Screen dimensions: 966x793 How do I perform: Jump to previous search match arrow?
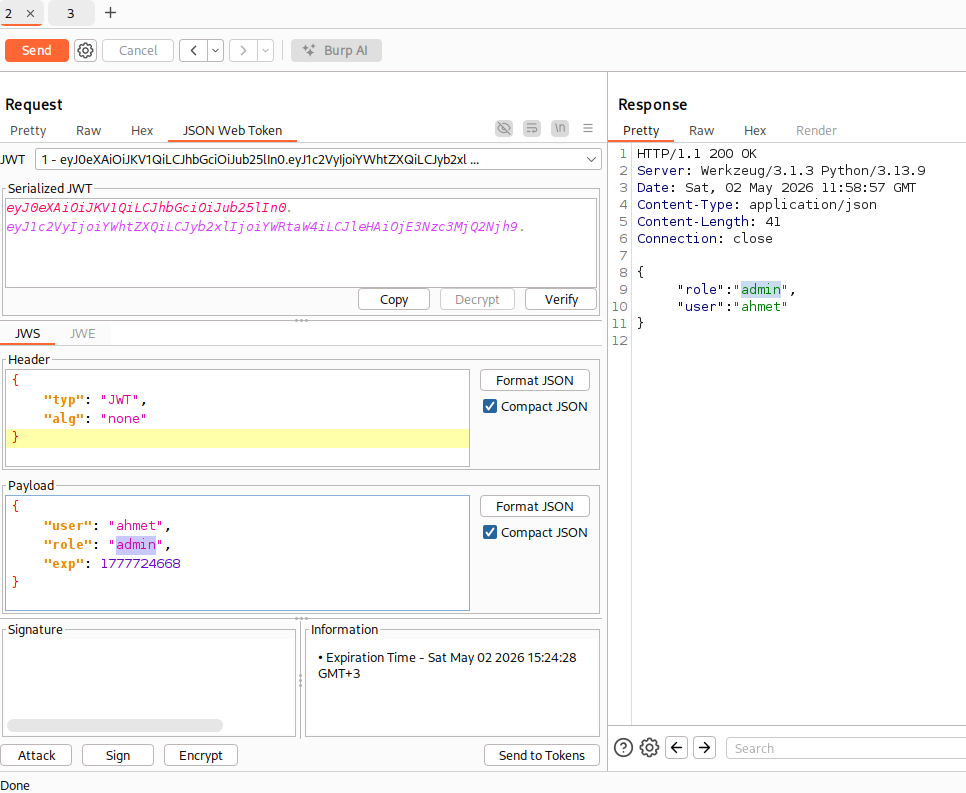tap(676, 747)
